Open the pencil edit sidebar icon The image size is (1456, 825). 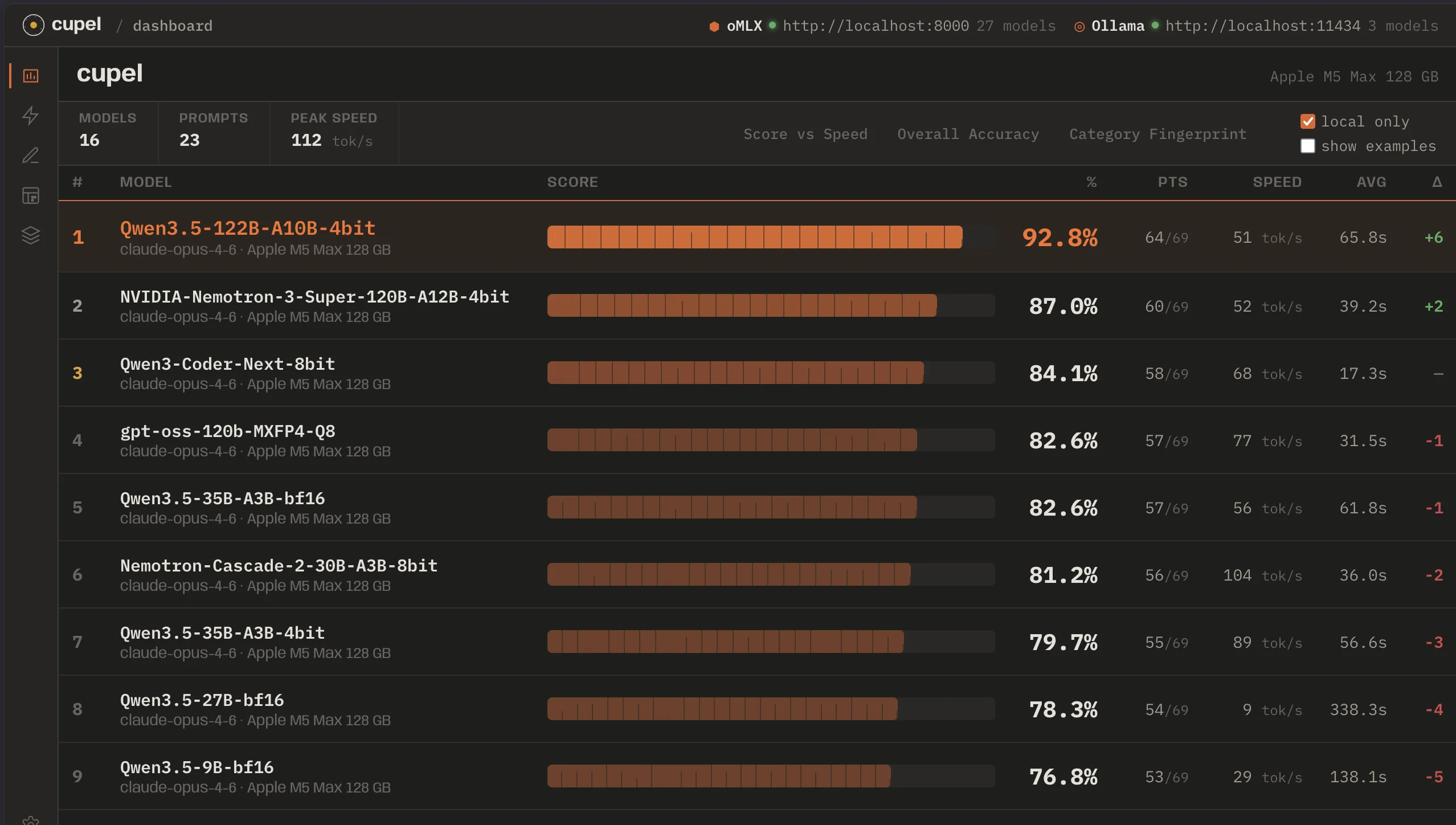31,156
